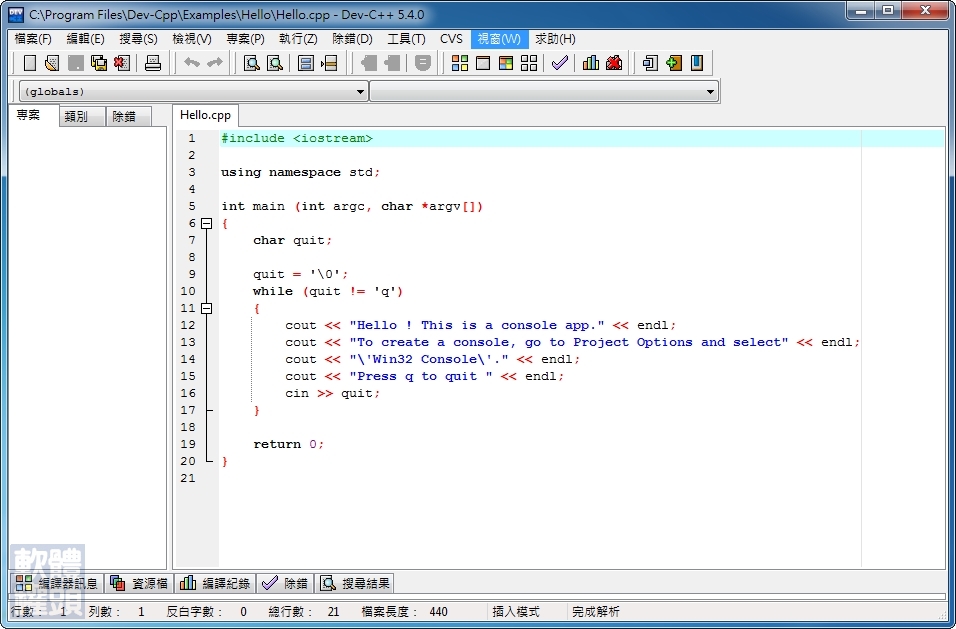Screen dimensions: 956x629
Task: Collapse the while-block fold at line 11
Action: (x=207, y=308)
